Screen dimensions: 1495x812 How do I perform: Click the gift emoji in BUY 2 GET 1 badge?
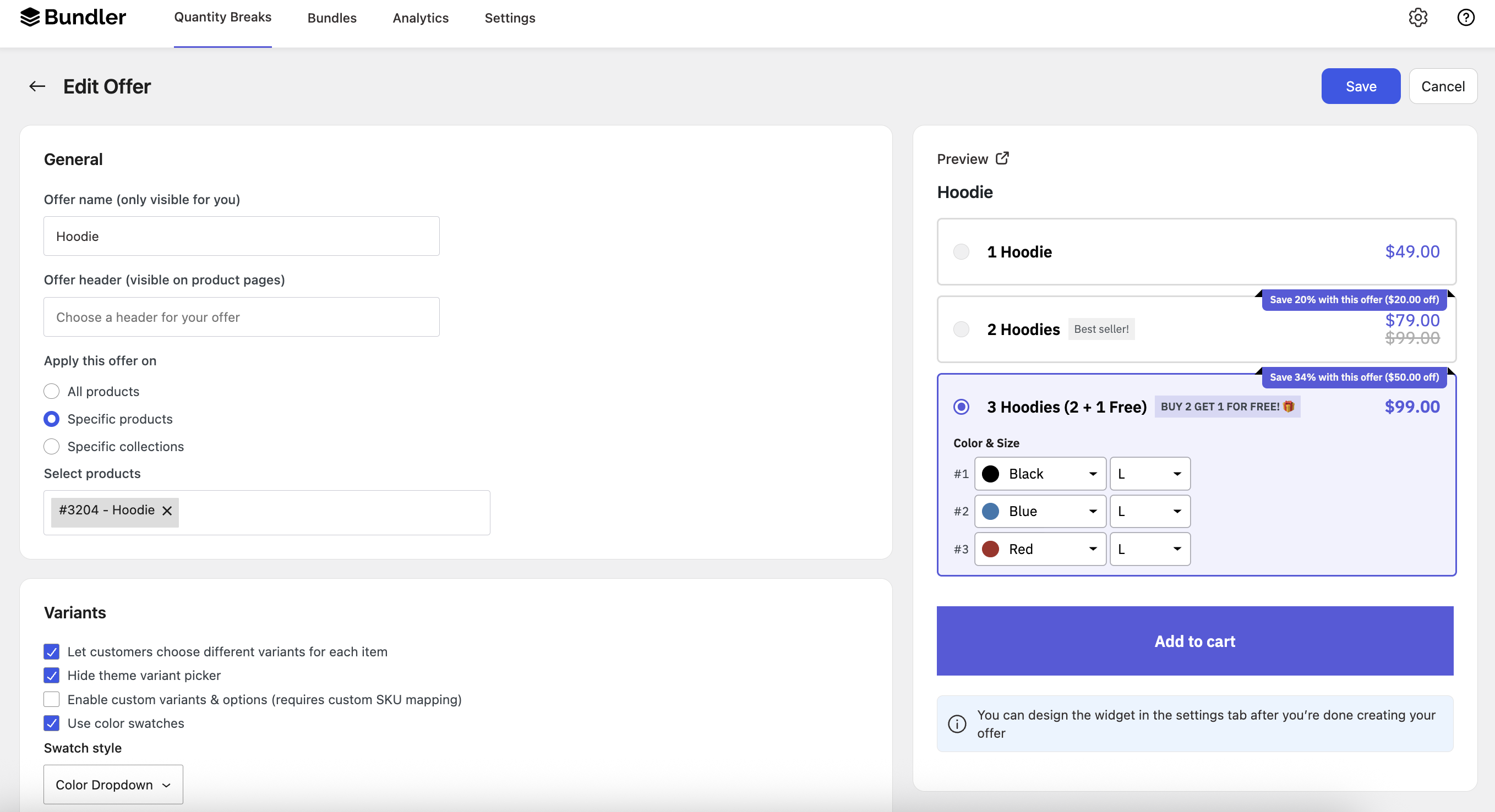[x=1289, y=407]
